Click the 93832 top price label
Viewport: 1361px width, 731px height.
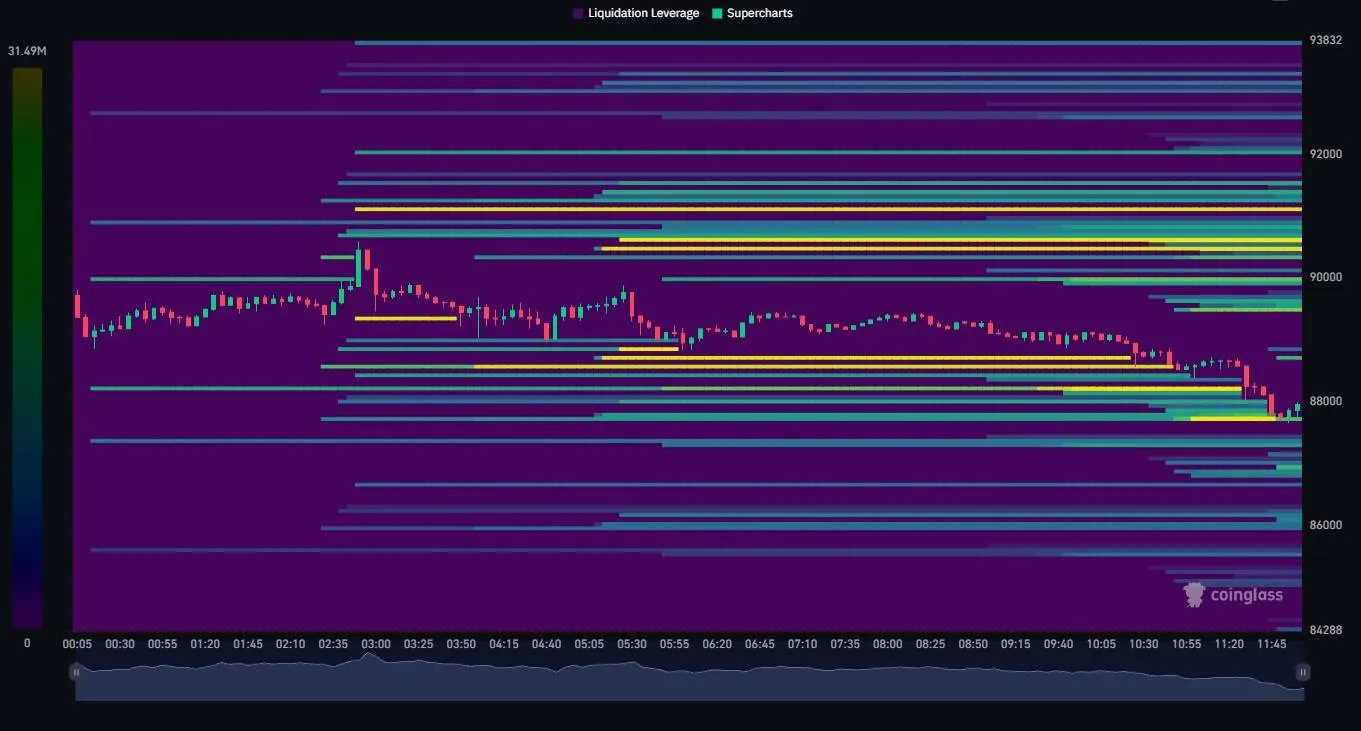pyautogui.click(x=1326, y=40)
